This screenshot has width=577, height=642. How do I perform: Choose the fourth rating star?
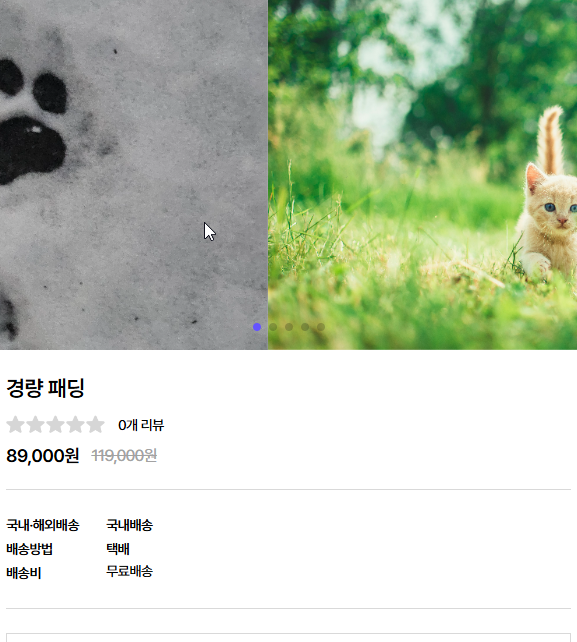tap(75, 425)
